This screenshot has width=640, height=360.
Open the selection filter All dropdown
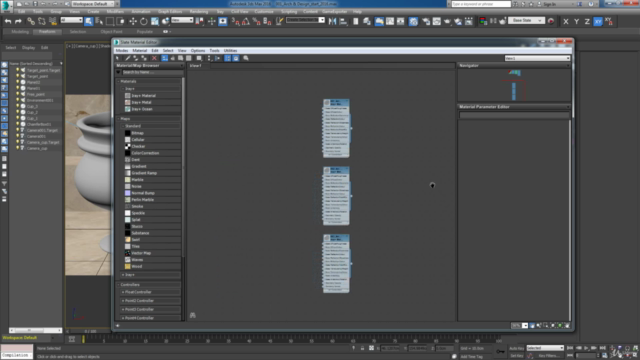(71, 20)
